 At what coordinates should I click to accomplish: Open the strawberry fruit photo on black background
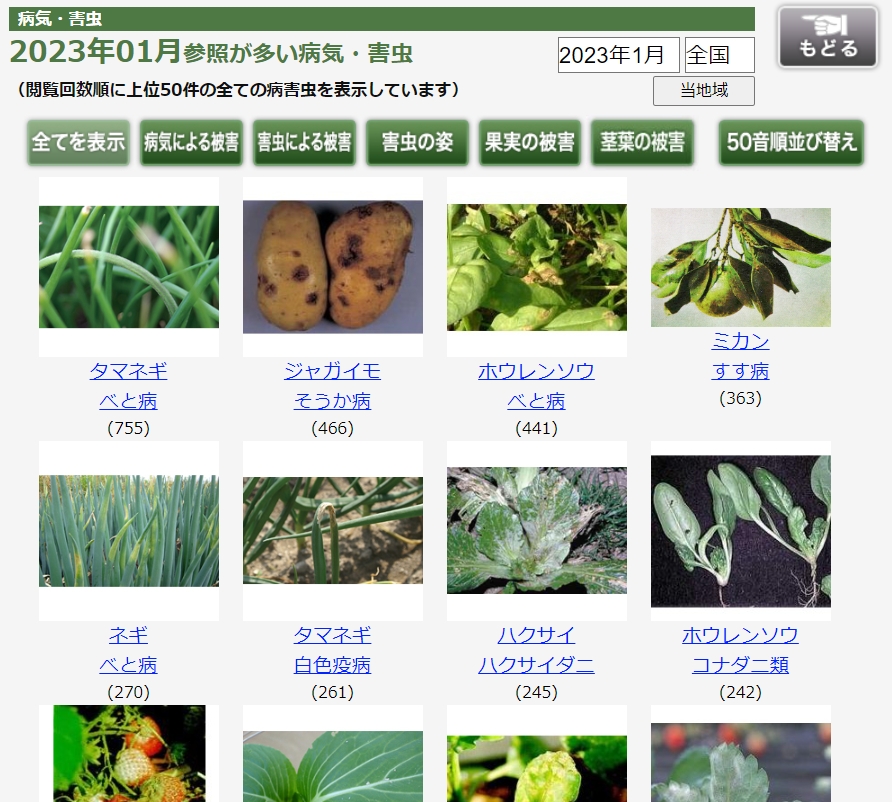[129, 754]
